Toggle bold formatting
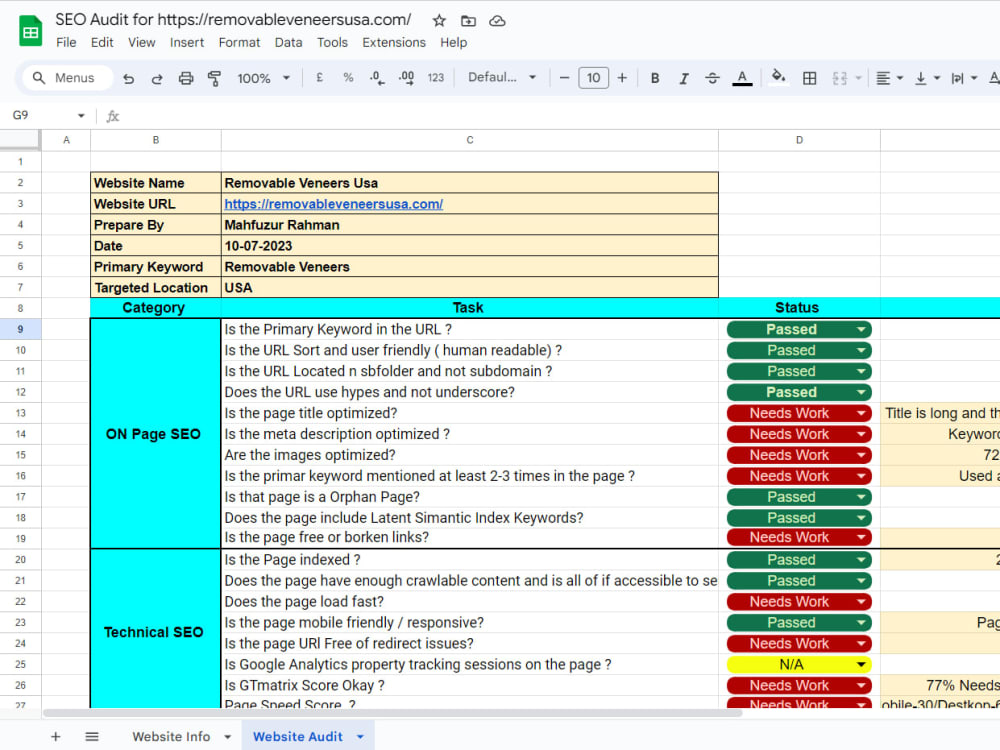The image size is (1000, 750). pyautogui.click(x=654, y=78)
